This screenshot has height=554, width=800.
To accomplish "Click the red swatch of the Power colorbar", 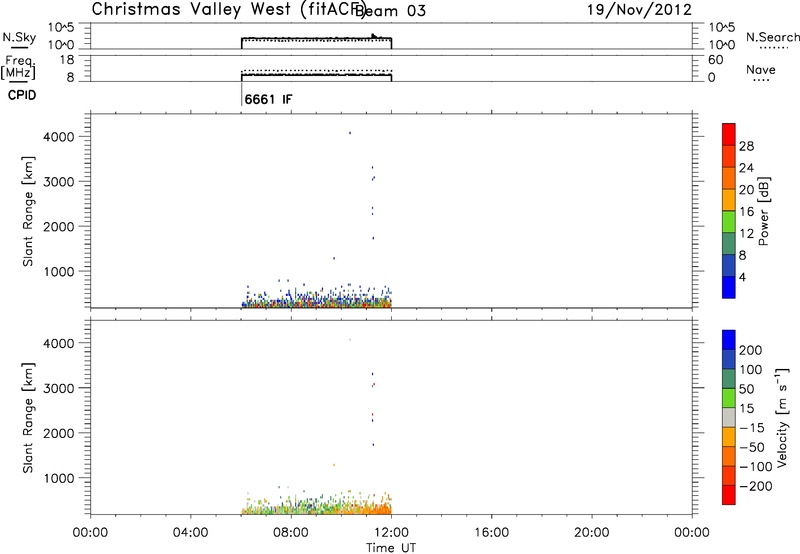I will pos(729,134).
